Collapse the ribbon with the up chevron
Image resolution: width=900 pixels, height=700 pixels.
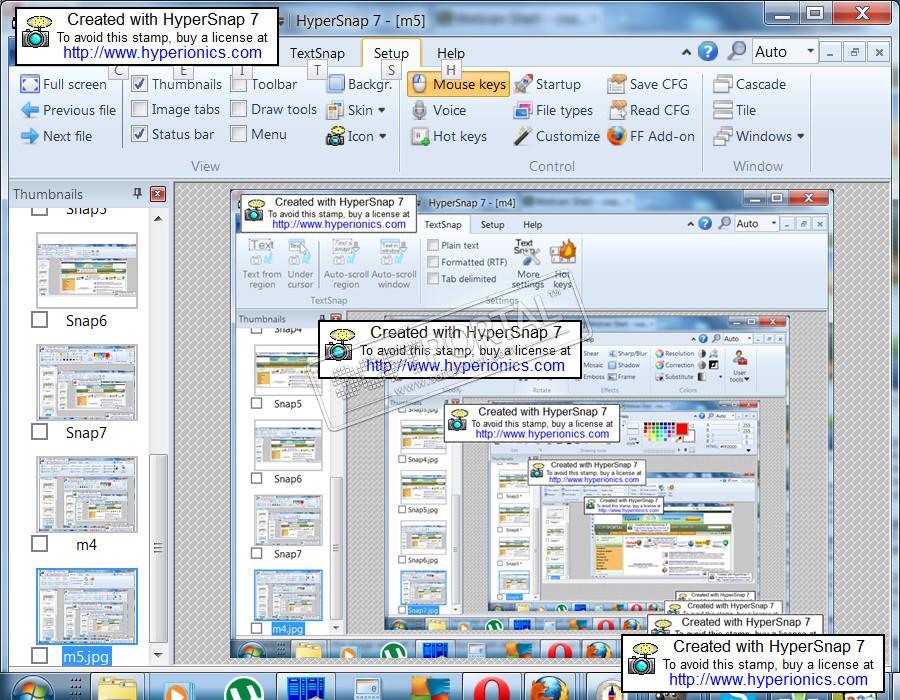pyautogui.click(x=686, y=52)
